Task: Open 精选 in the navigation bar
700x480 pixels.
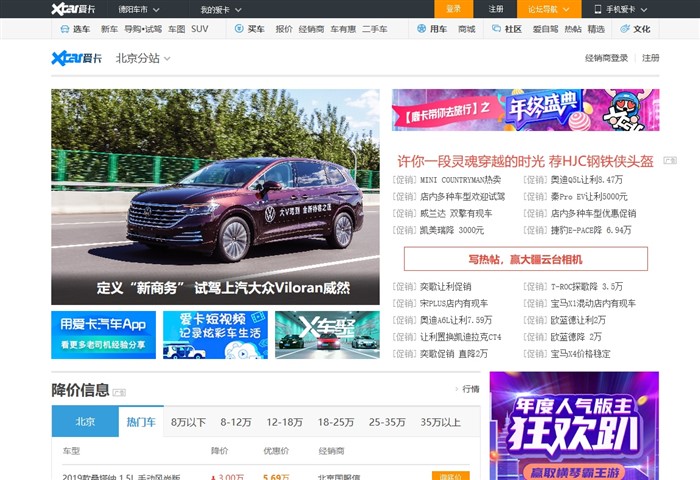Action: tap(596, 29)
